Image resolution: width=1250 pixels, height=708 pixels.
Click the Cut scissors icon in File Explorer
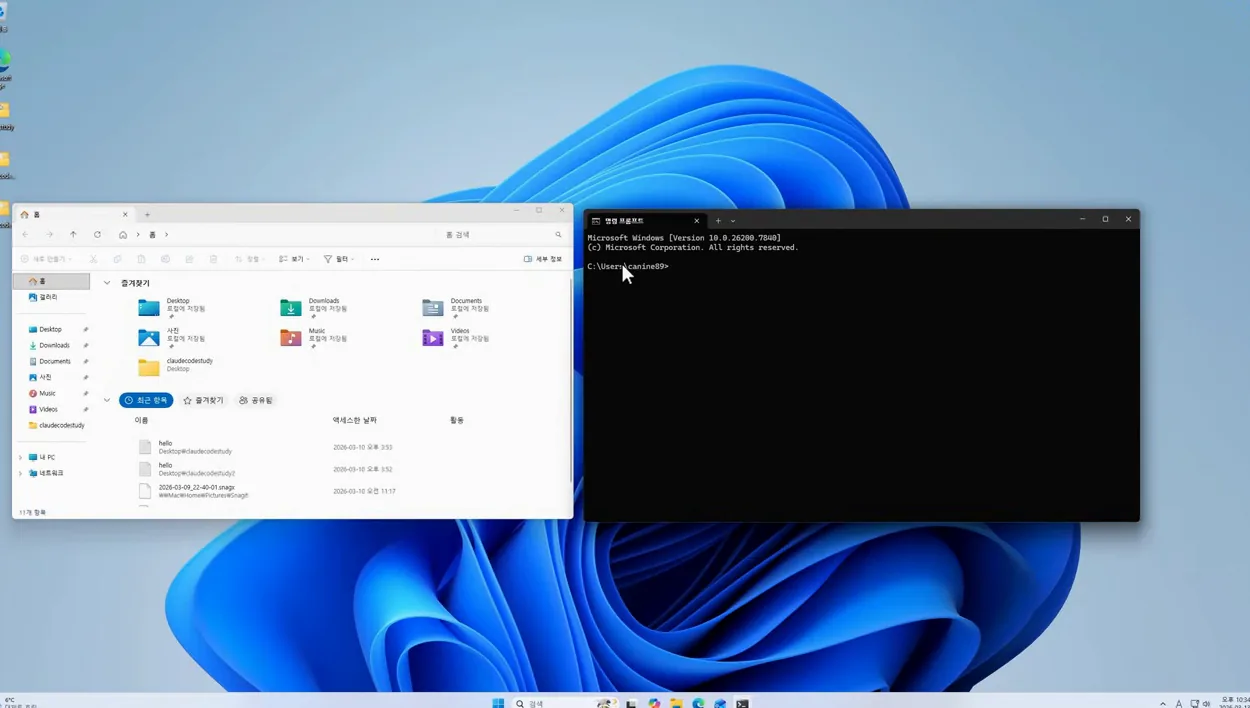93,259
